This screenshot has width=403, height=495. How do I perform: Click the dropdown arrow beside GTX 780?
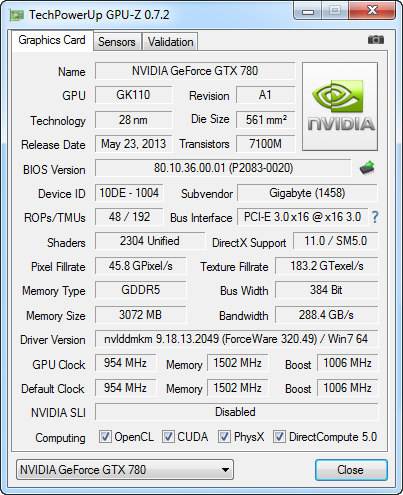(225, 470)
